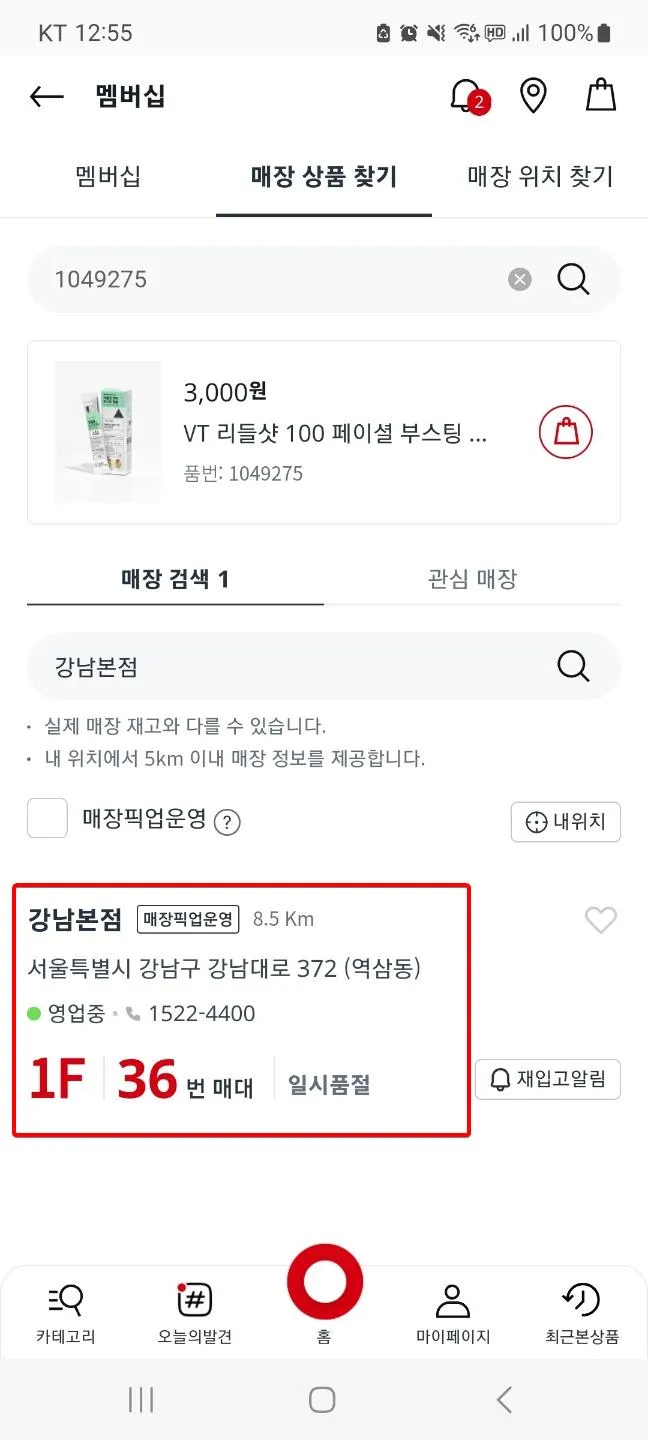The width and height of the screenshot is (648, 1440).
Task: Tap the product search magnifier icon
Action: point(572,279)
